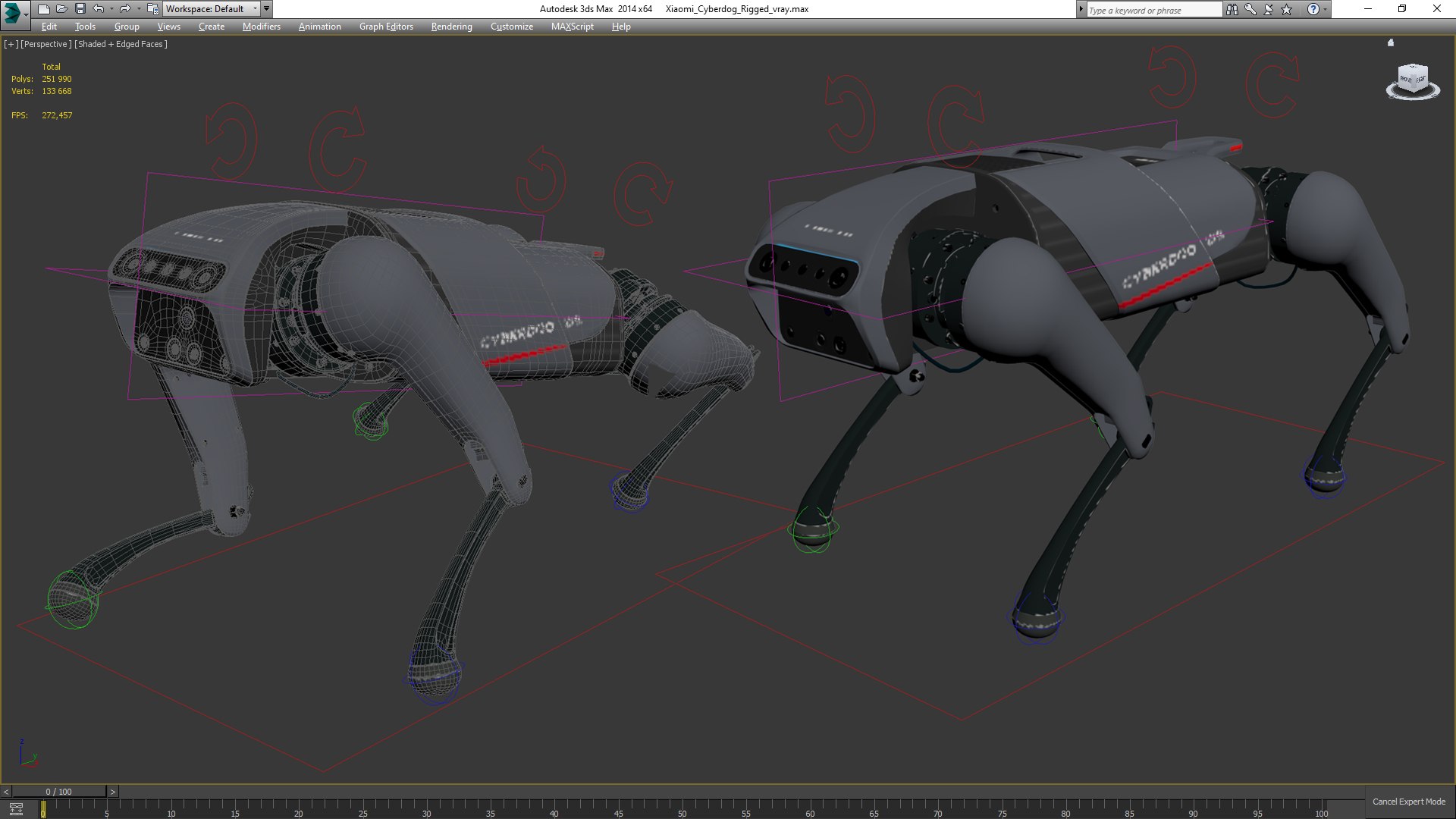Restore down the 3ds Max window
The image size is (1456, 819).
point(1402,9)
